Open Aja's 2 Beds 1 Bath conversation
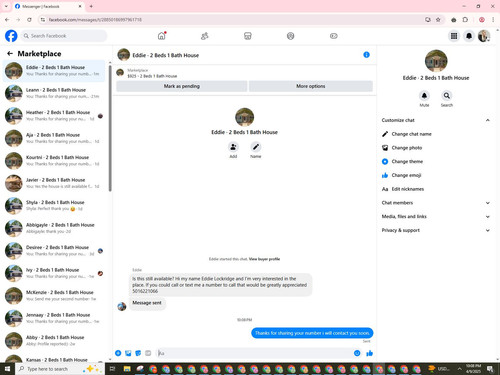This screenshot has height=375, width=500. point(53,138)
